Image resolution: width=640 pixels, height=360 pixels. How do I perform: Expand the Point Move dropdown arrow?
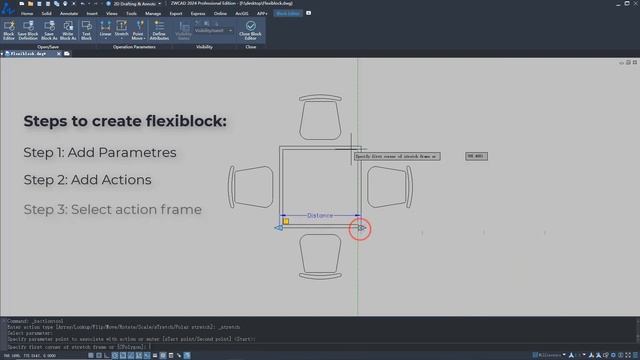pos(144,38)
